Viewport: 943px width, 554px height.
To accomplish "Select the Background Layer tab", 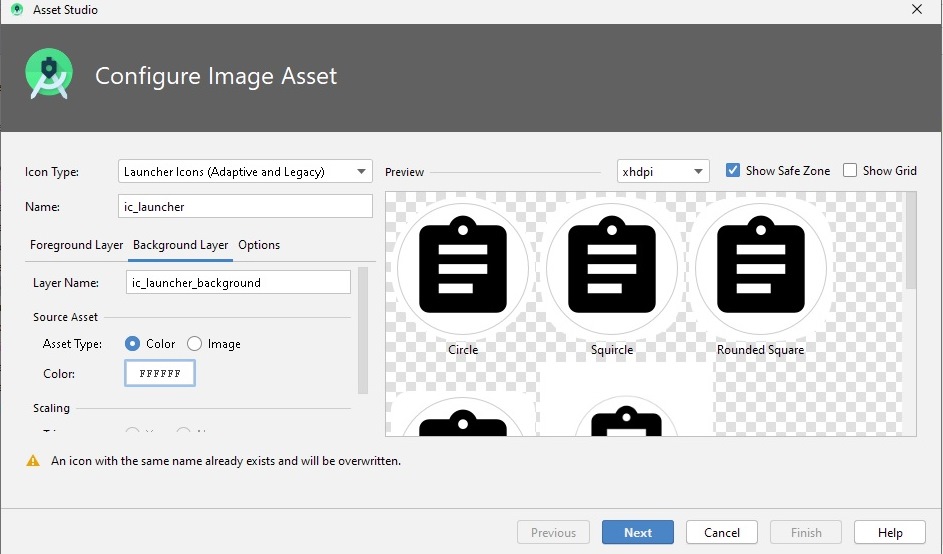I will [x=181, y=245].
